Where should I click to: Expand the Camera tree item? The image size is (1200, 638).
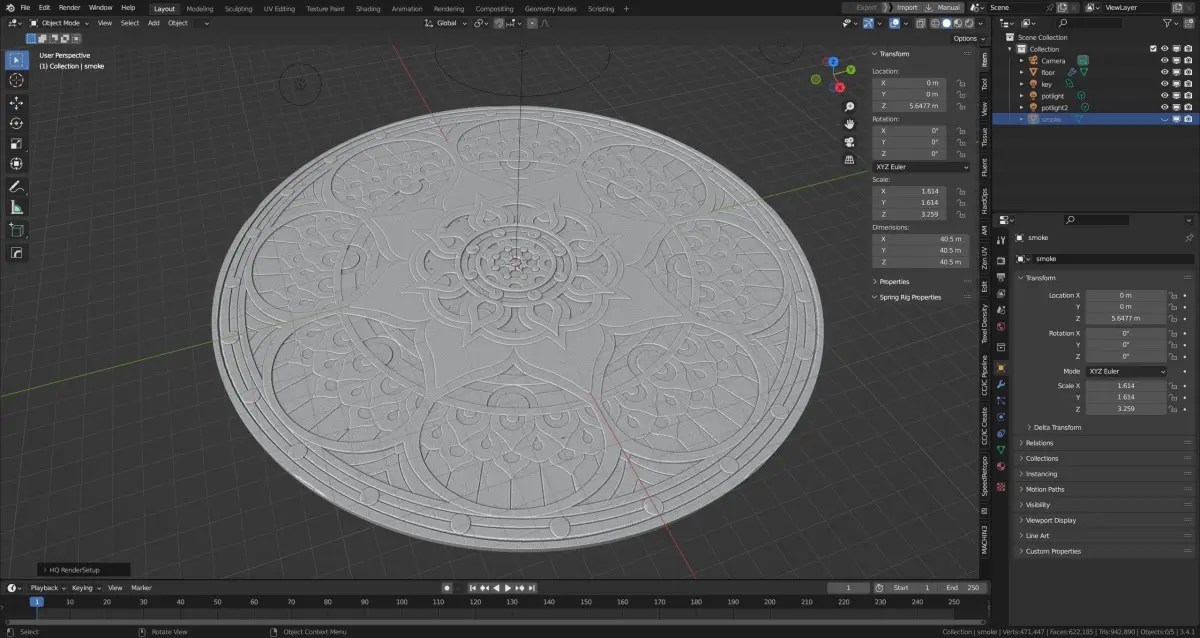[x=1022, y=60]
